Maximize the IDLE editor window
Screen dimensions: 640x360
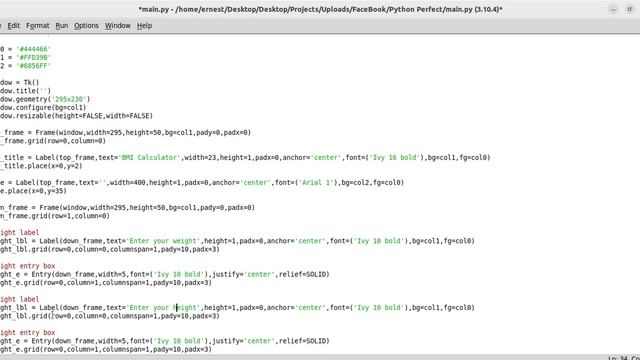629,9
